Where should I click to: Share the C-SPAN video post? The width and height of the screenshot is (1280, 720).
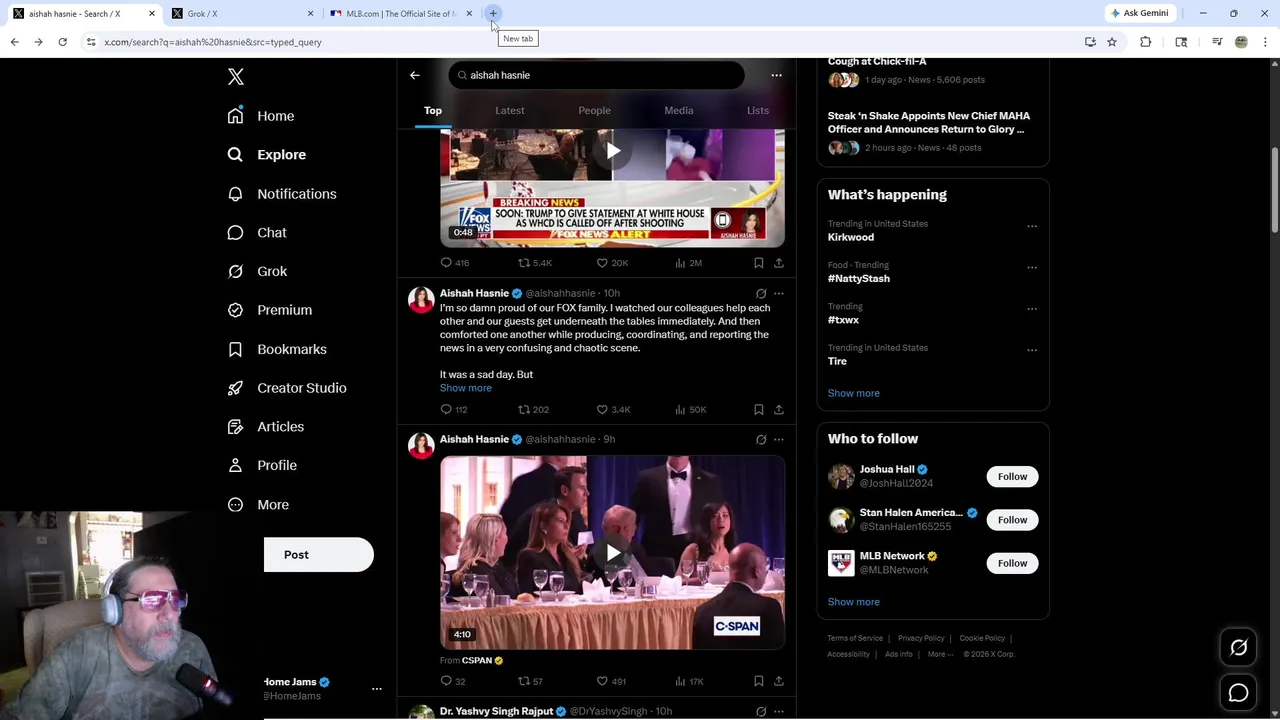pos(779,682)
